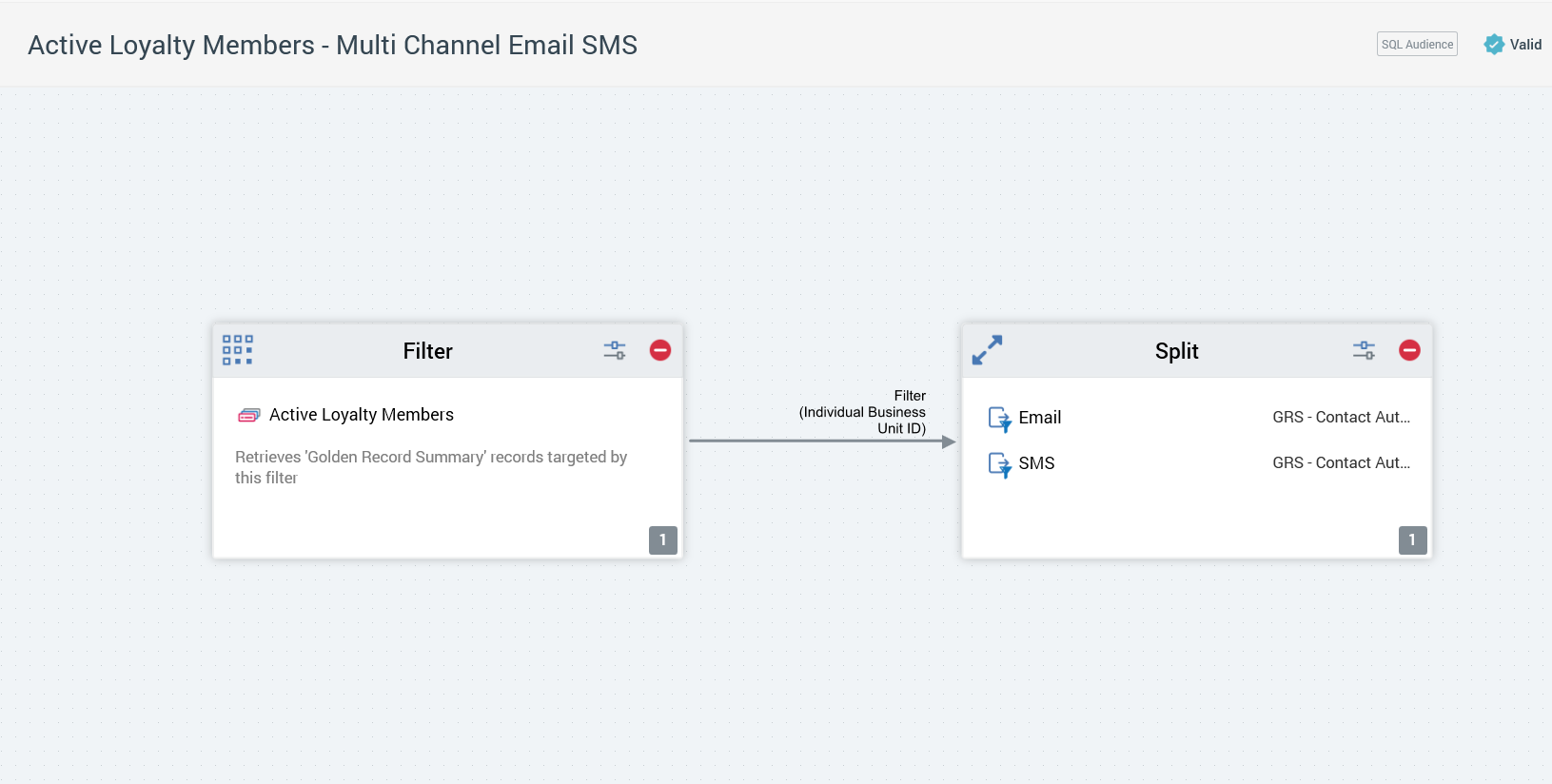Open the Active Loyalty Members filter link
This screenshot has width=1552, height=784.
pos(362,415)
